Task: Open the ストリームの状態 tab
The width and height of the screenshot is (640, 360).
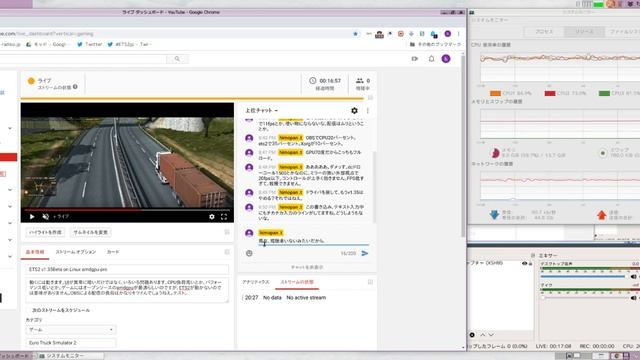Action: click(297, 282)
